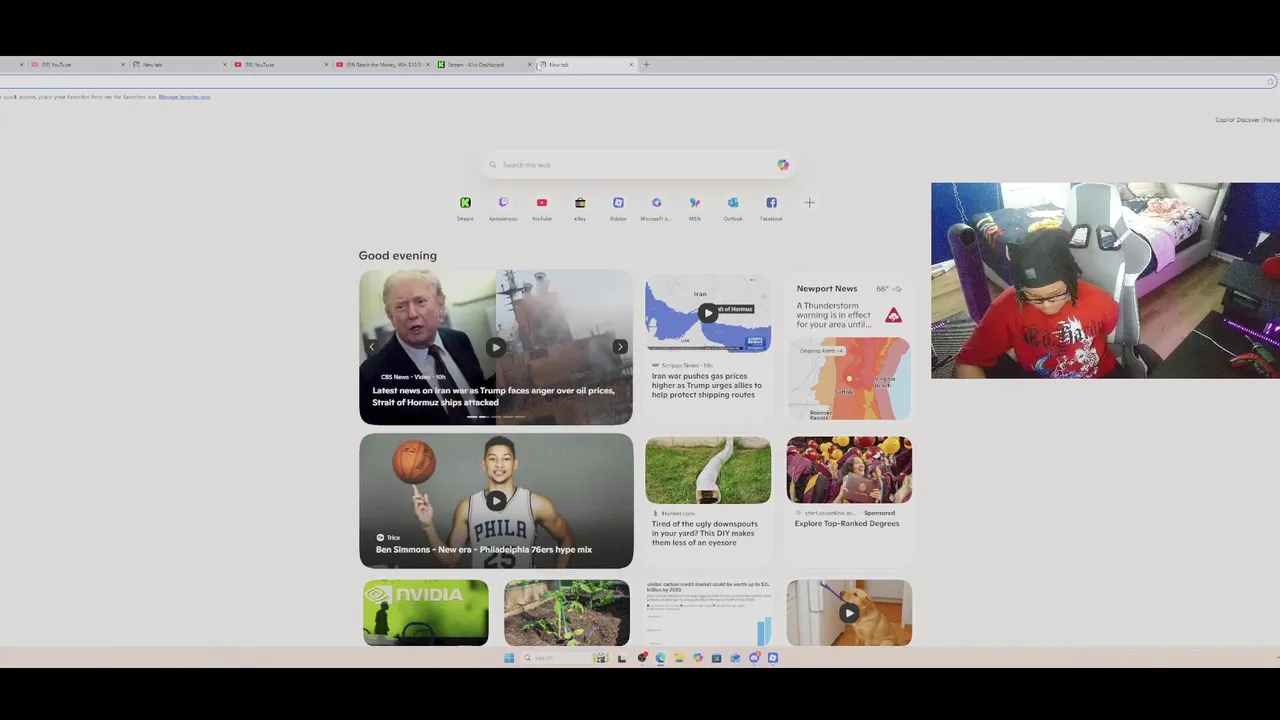
Task: Click the Search the web field
Action: pyautogui.click(x=637, y=165)
